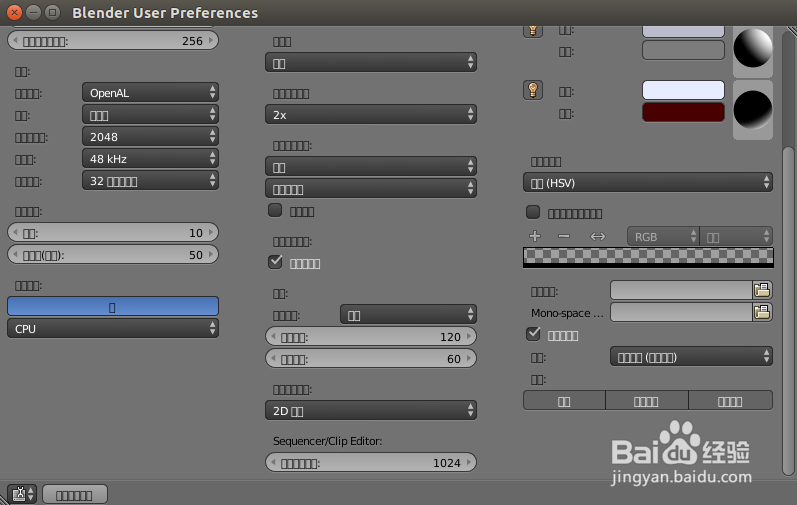Click the checkered color ramp bar
Screen dimensions: 797x505
pyautogui.click(x=648, y=257)
